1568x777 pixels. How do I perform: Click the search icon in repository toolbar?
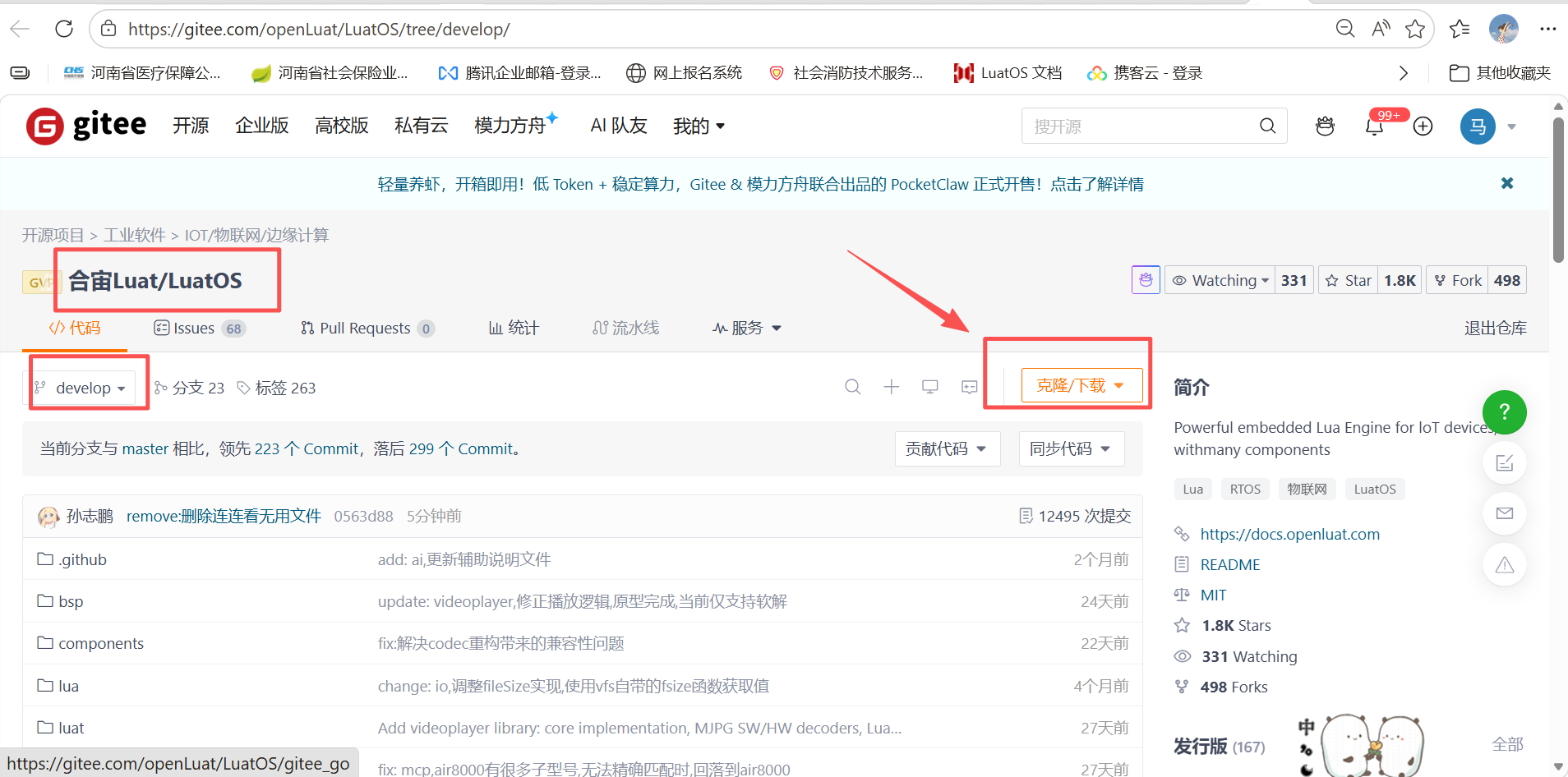853,386
